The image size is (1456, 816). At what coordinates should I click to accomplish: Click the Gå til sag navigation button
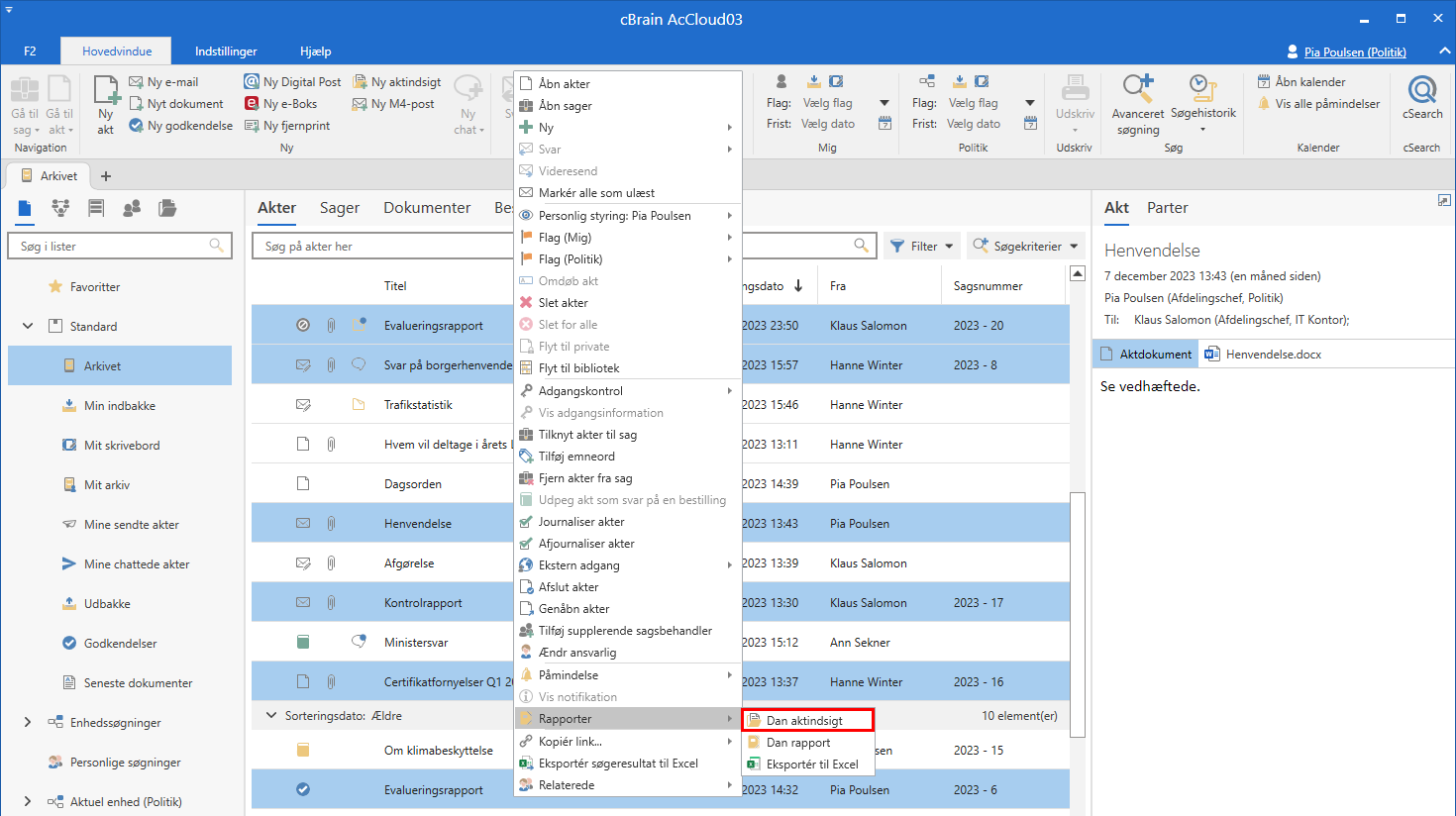26,104
